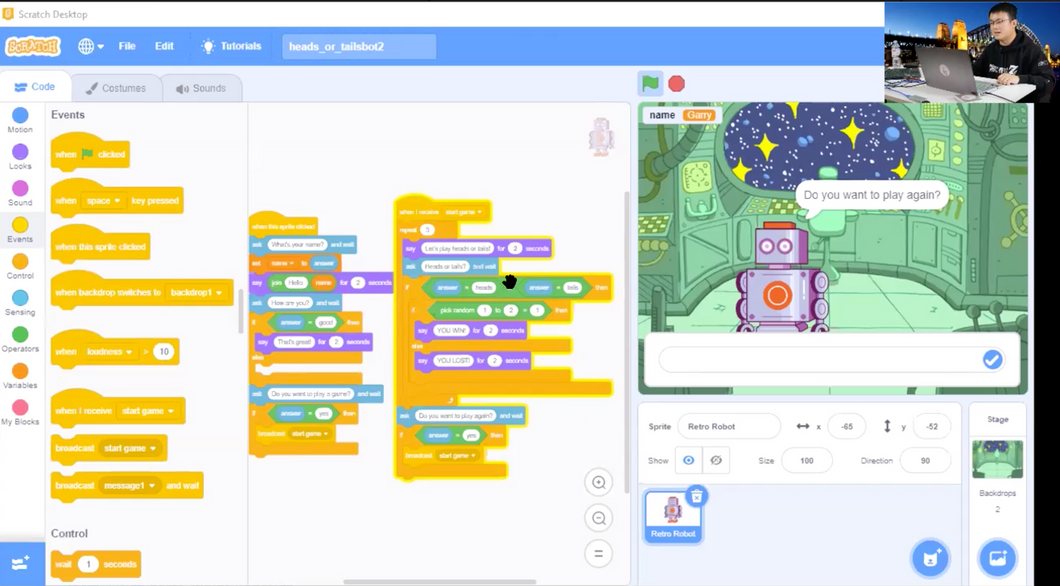Hide the sprite with the crossed-eye icon
Image resolution: width=1060 pixels, height=586 pixels.
coord(716,460)
